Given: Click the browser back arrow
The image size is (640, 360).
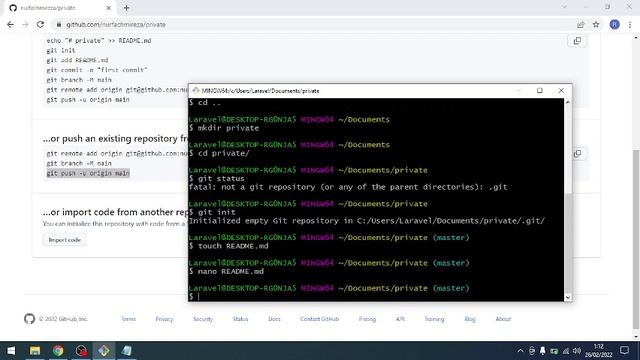Looking at the screenshot, I should (10, 24).
